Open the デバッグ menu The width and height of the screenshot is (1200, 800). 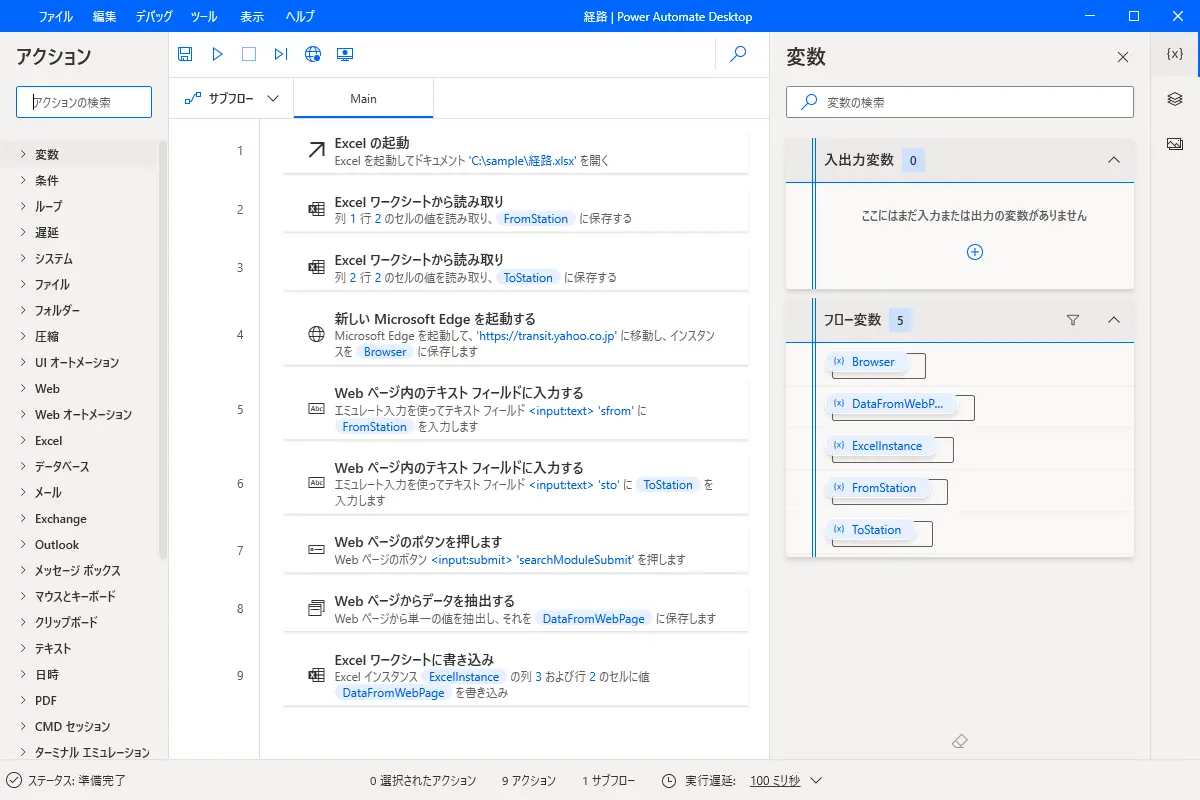[x=153, y=16]
